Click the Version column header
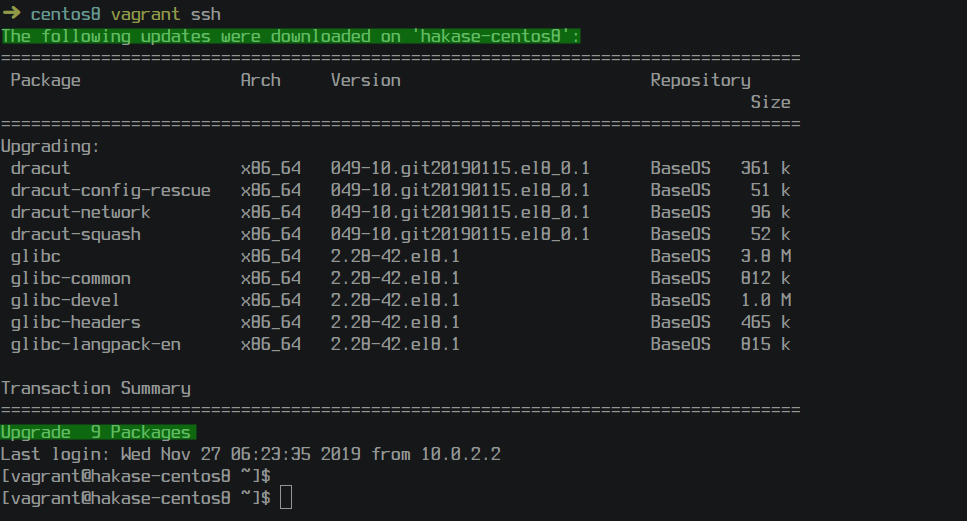The height and width of the screenshot is (521, 967). (366, 80)
